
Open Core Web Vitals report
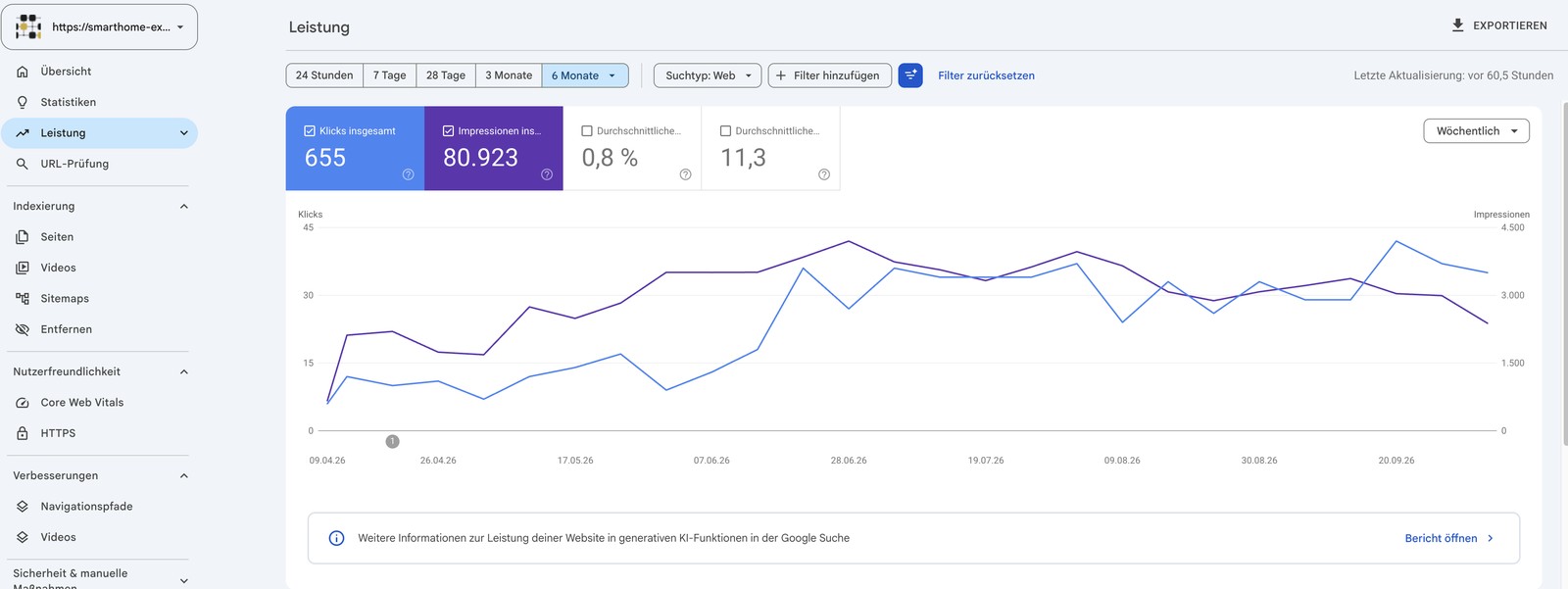click(99, 403)
